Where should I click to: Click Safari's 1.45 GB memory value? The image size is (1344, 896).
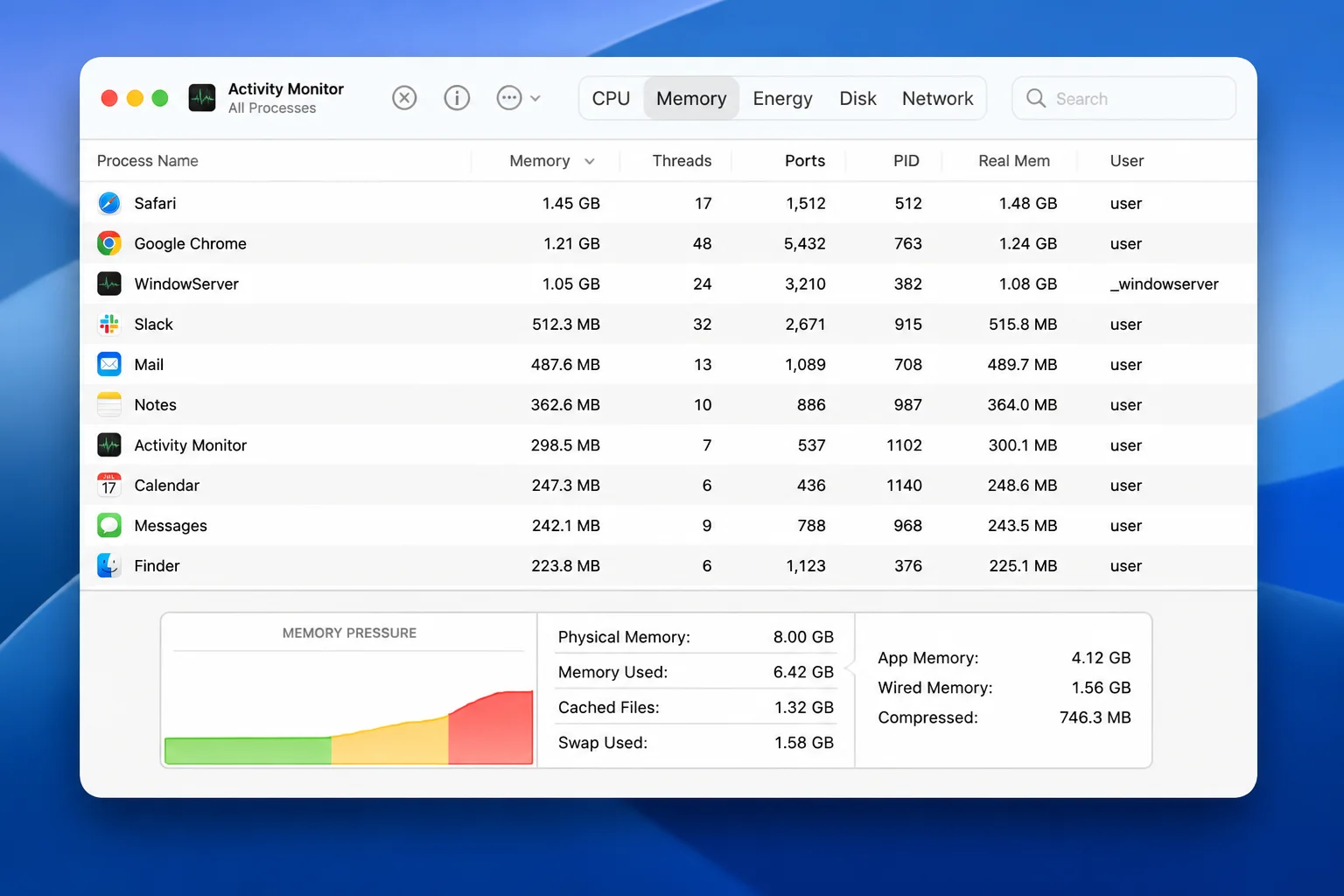pos(571,203)
